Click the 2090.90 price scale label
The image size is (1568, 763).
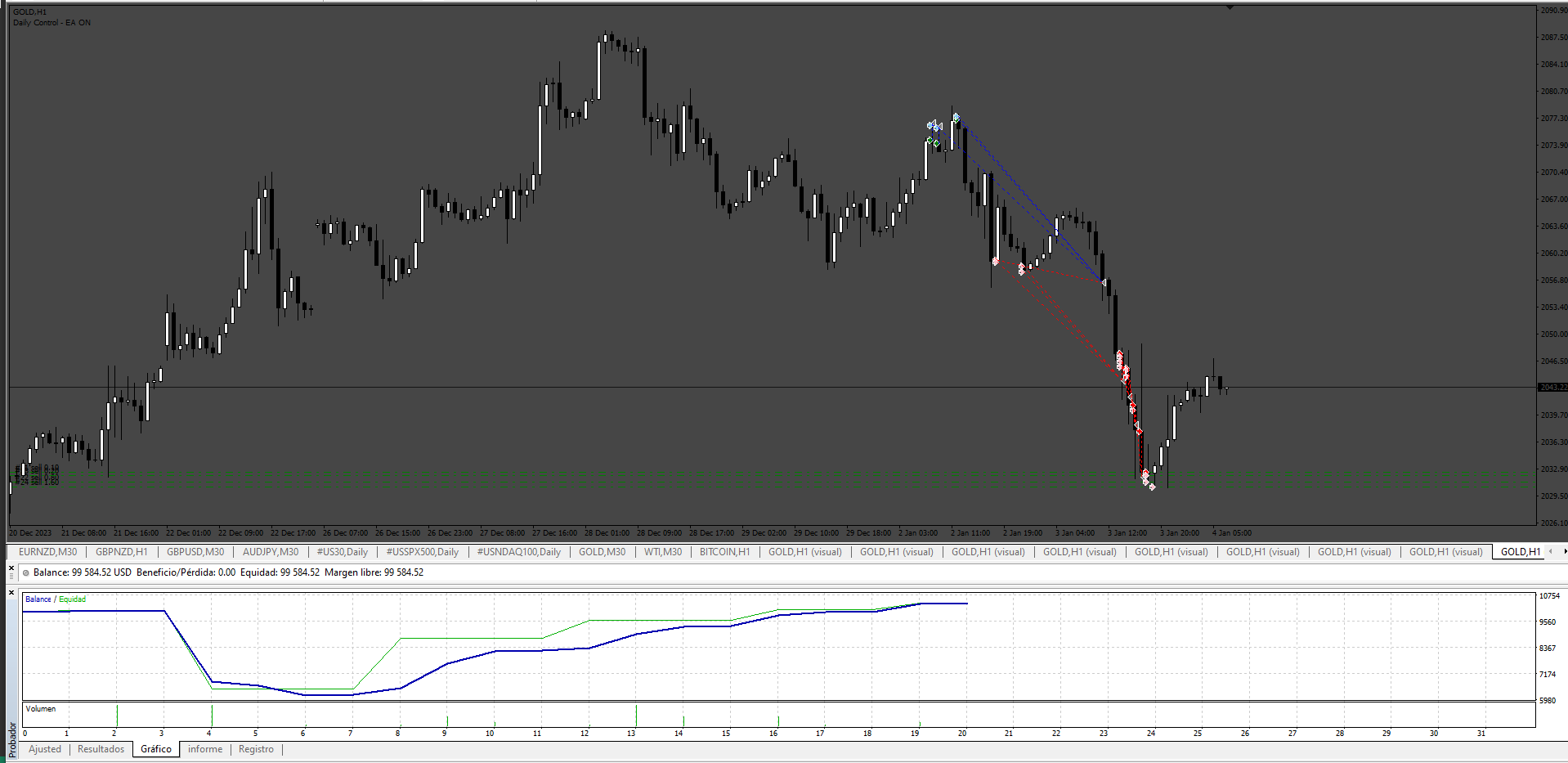pyautogui.click(x=1553, y=11)
